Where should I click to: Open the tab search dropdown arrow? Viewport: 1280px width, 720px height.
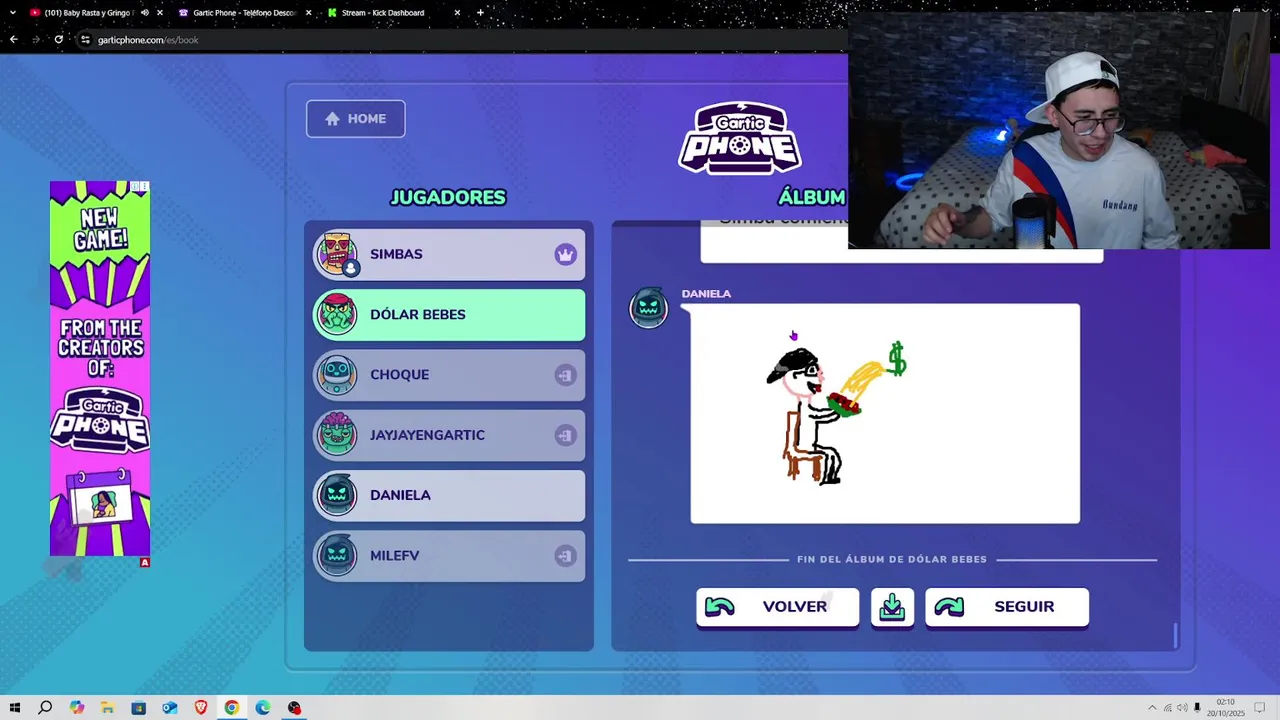(12, 13)
